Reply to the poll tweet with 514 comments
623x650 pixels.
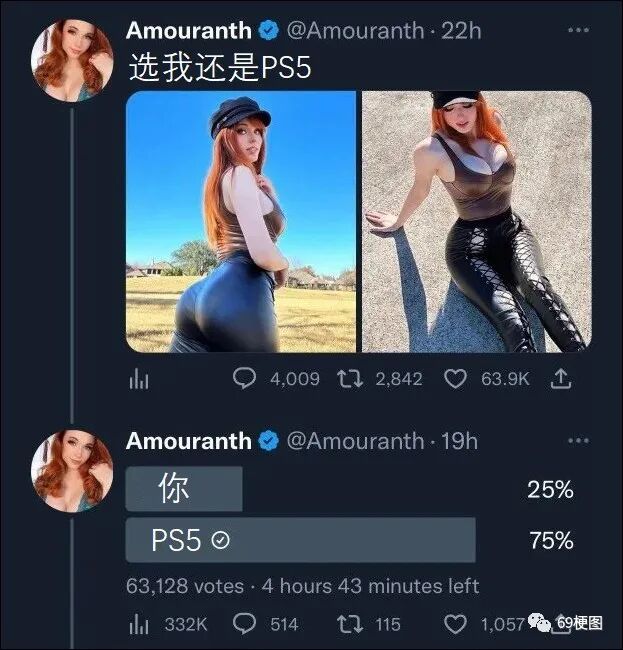265,624
